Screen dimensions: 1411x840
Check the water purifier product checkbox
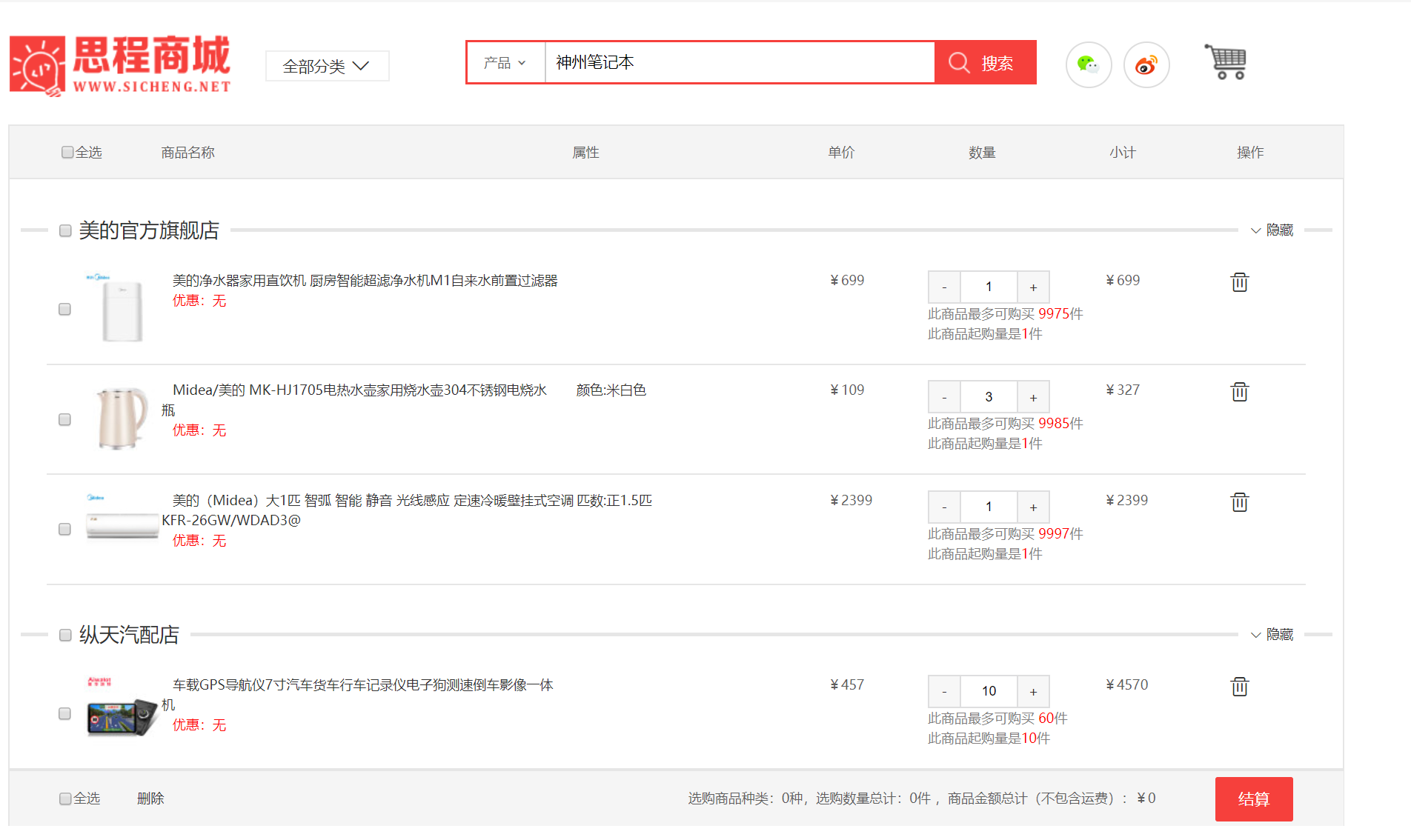(x=64, y=309)
